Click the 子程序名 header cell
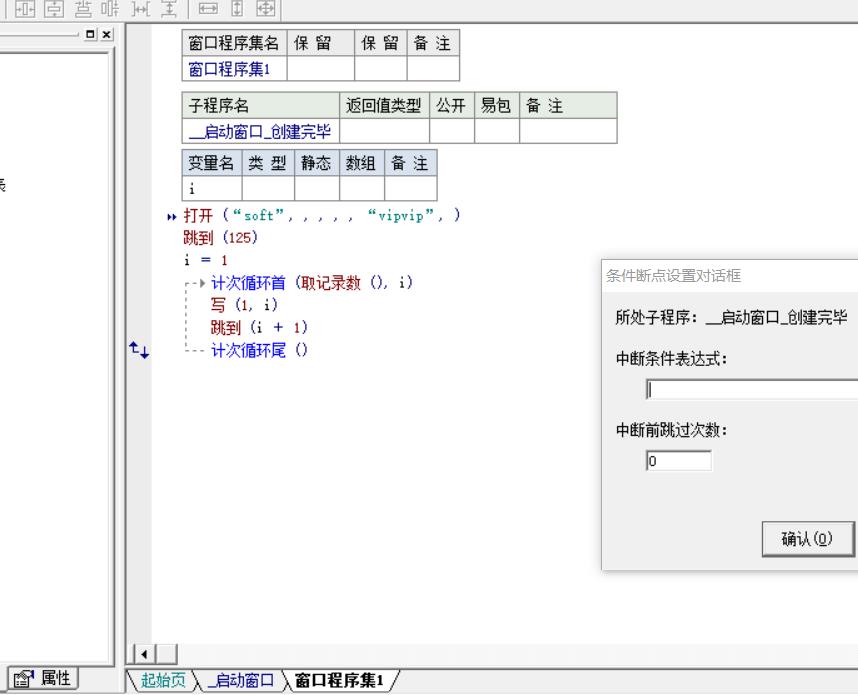This screenshot has width=858, height=695. click(x=260, y=106)
